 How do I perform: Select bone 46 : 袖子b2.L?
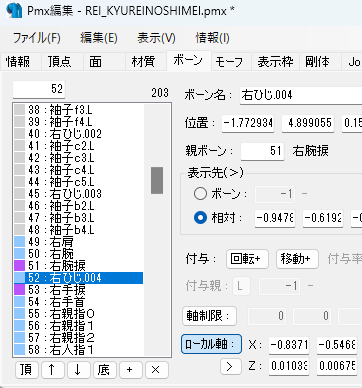click(79, 206)
